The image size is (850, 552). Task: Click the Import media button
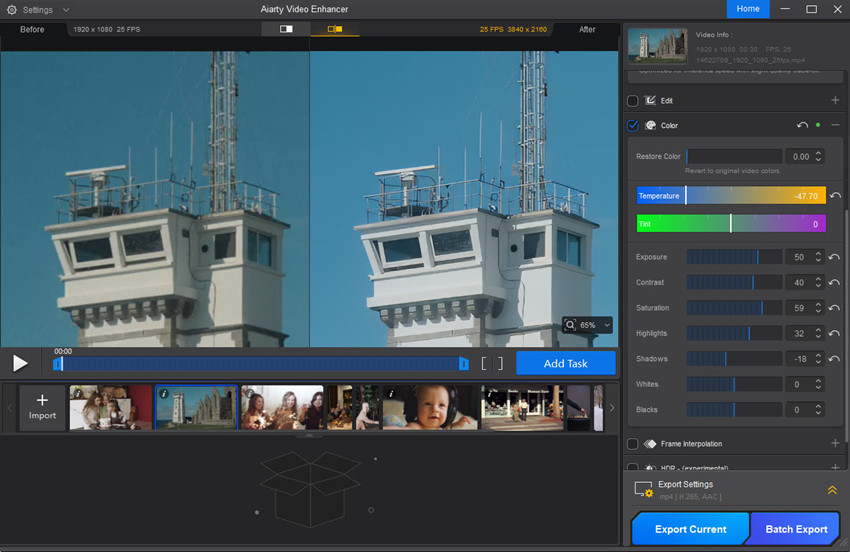(x=42, y=407)
